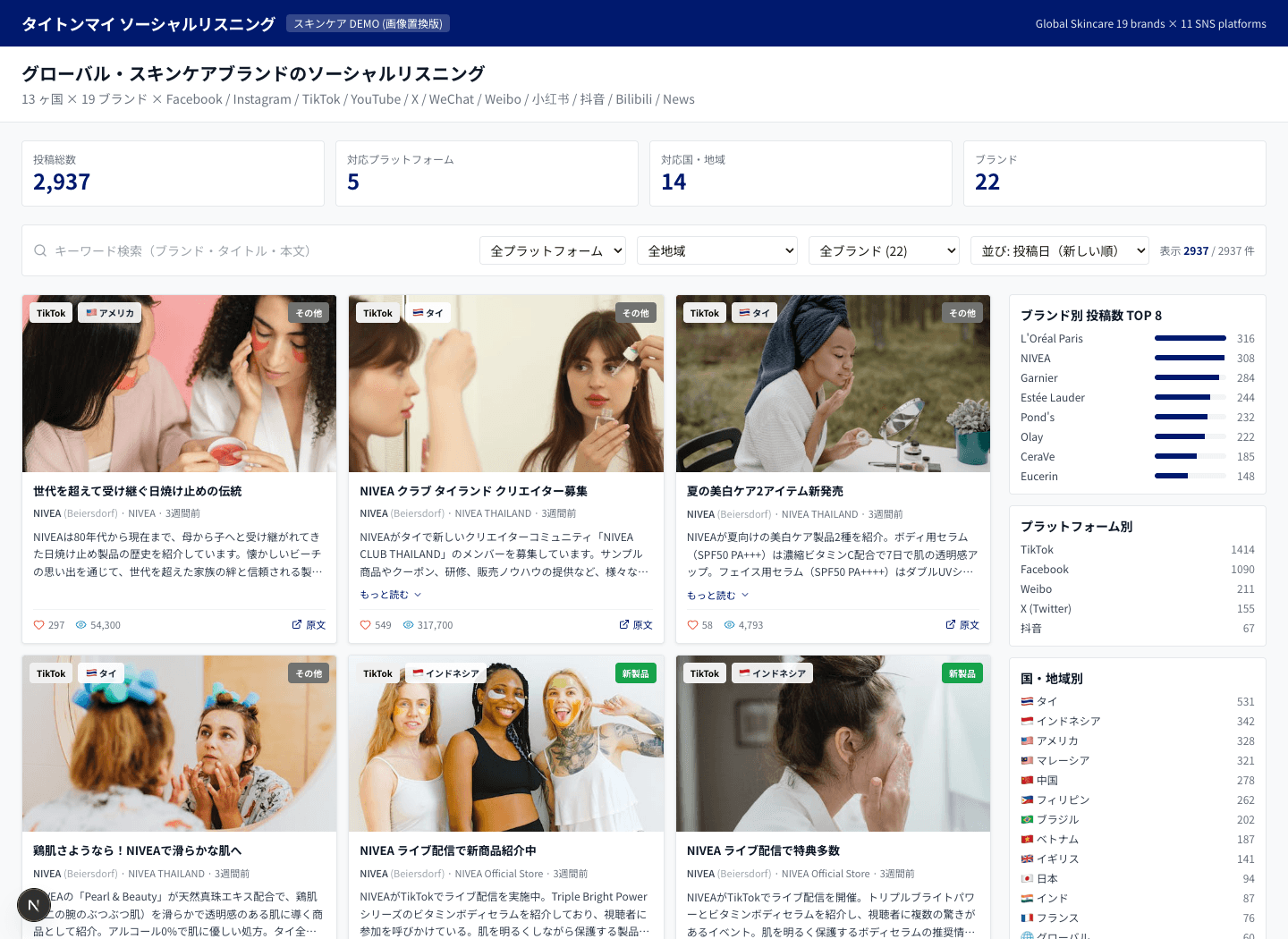Open the NIVEA クラブ タイランド post image
This screenshot has height=939, width=1288.
pyautogui.click(x=506, y=384)
